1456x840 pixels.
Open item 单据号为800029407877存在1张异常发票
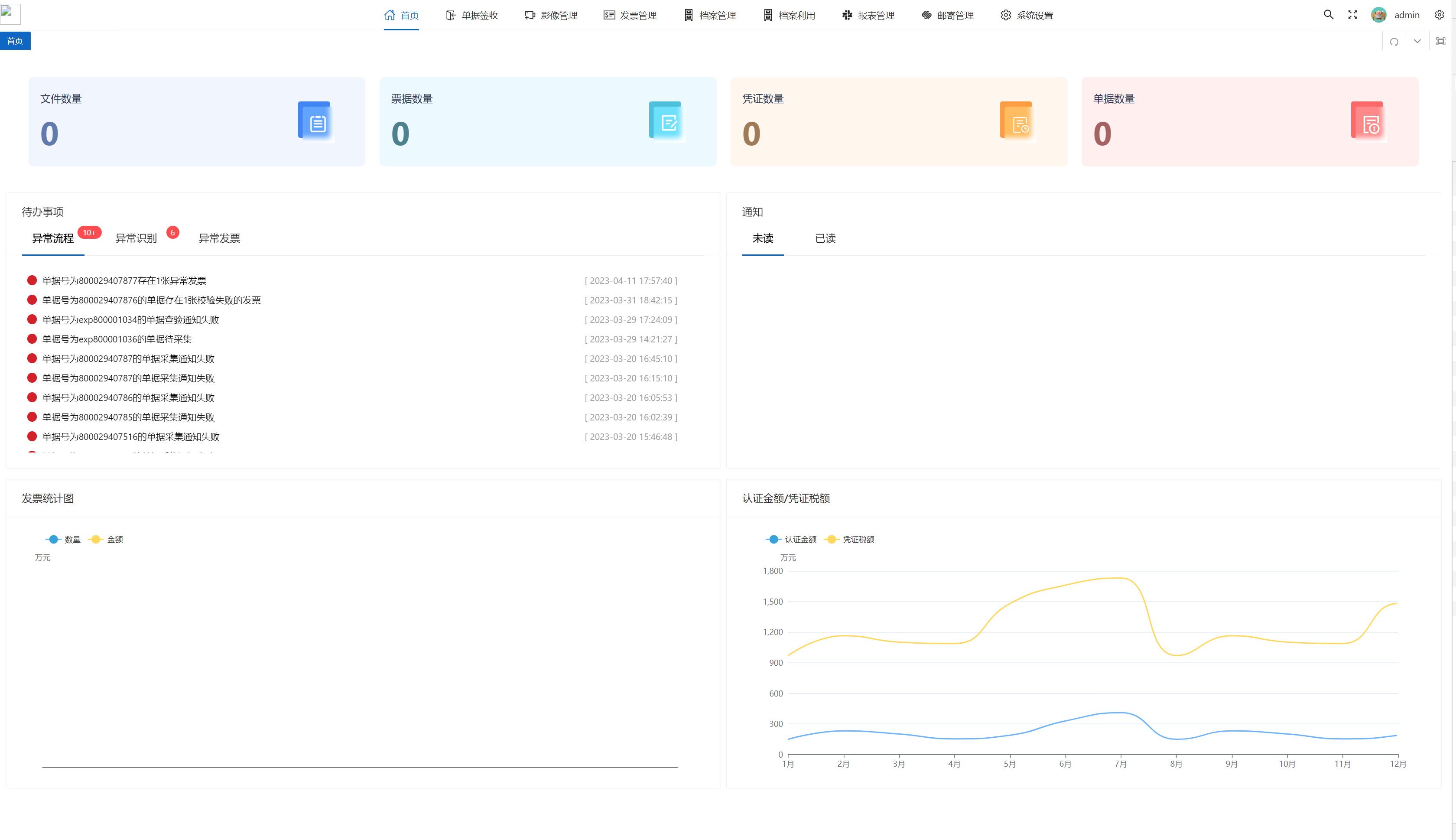[x=124, y=281]
